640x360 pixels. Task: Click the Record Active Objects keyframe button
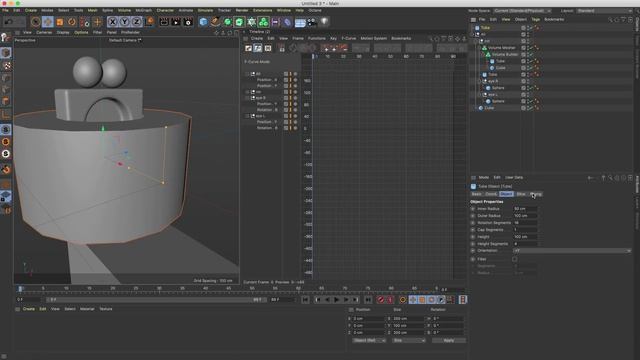pos(381,300)
